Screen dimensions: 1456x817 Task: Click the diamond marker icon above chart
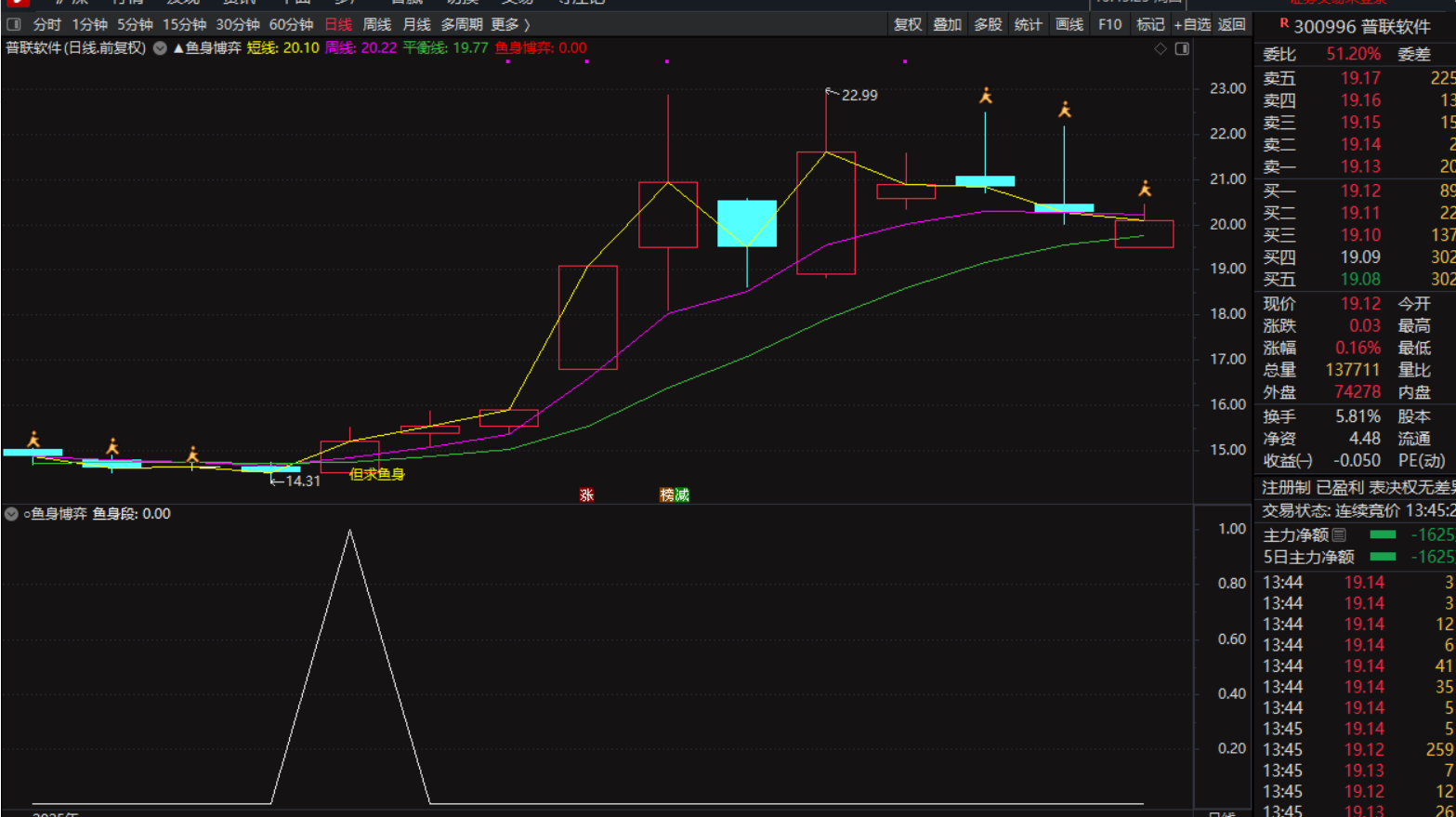[1161, 48]
